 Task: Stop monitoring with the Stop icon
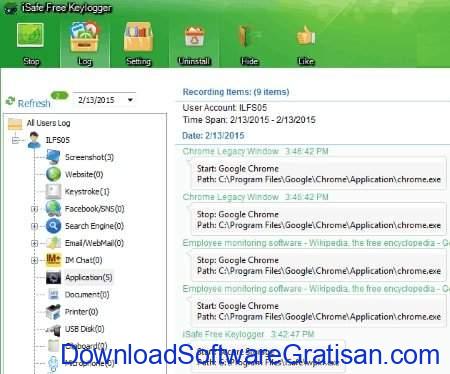tap(31, 44)
